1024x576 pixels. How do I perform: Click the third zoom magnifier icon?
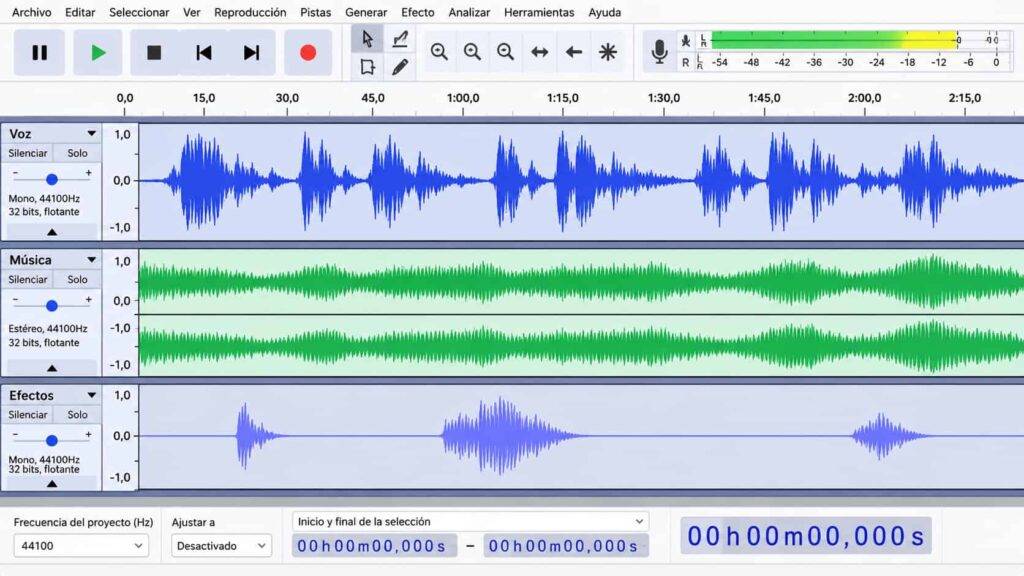coord(505,52)
